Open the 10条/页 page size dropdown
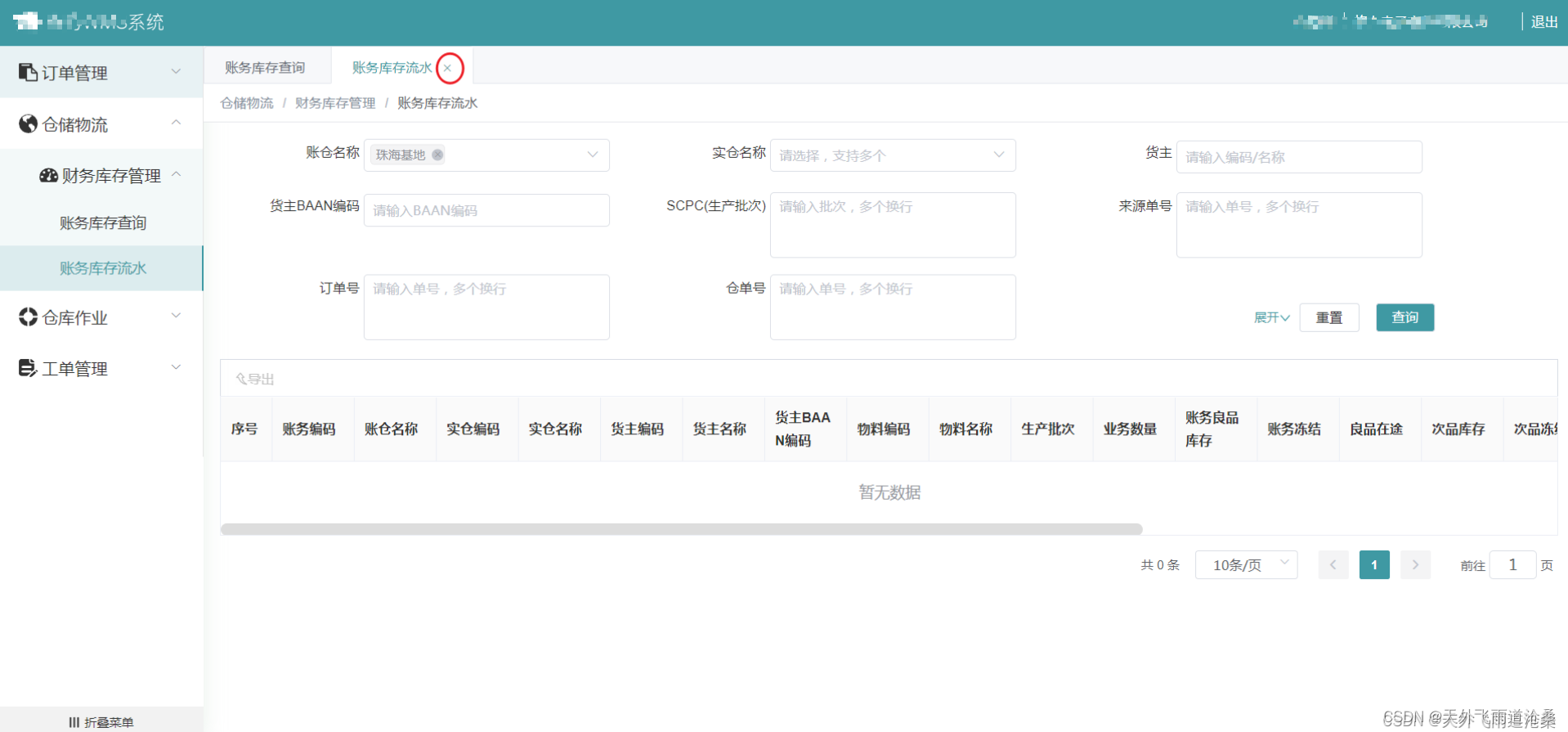The image size is (1568, 732). pos(1246,564)
